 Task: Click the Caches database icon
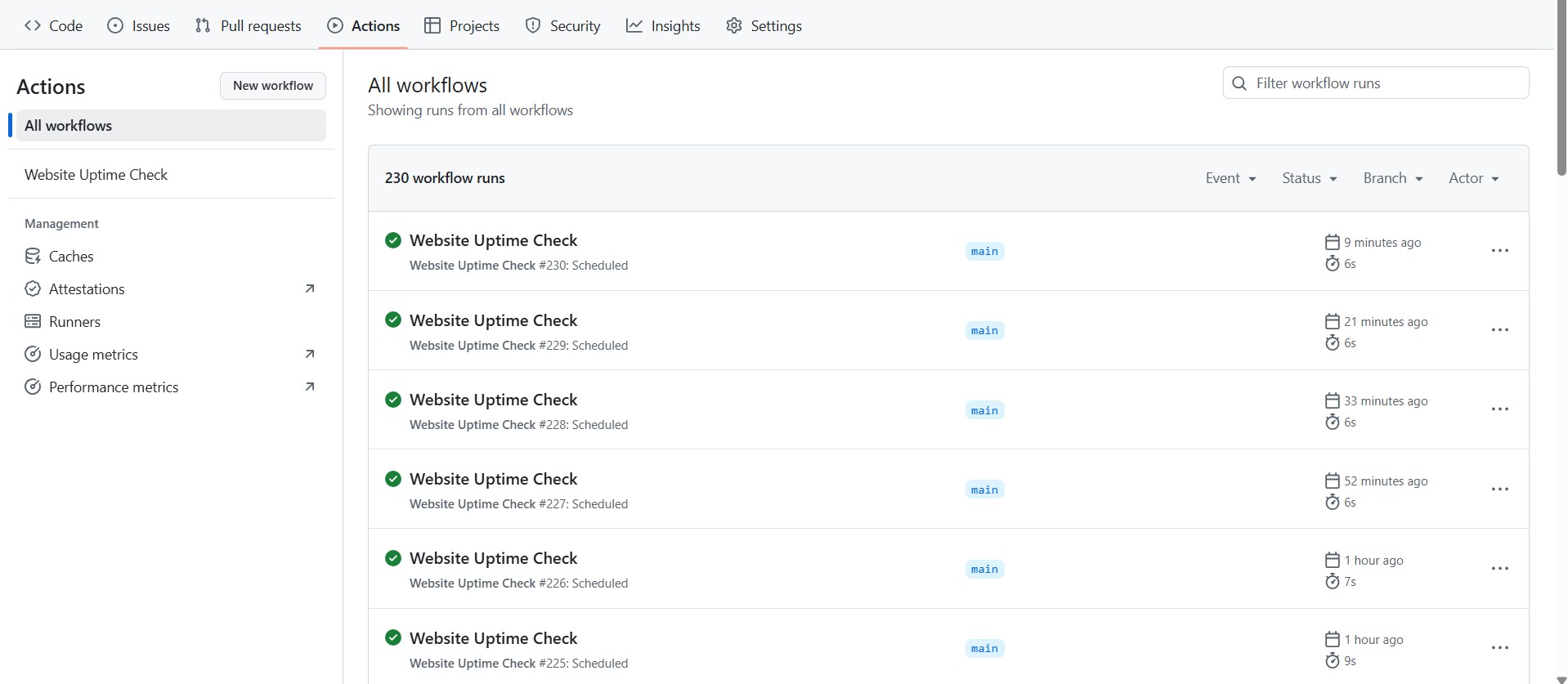pyautogui.click(x=33, y=257)
